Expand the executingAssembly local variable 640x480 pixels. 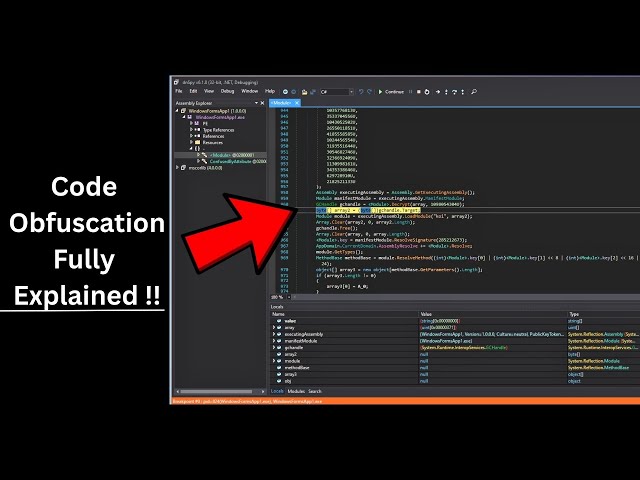tap(274, 334)
